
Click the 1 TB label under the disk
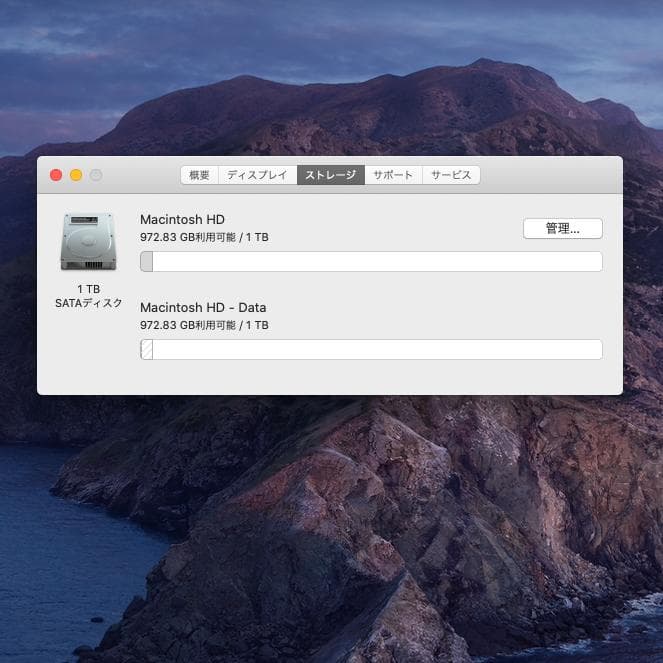click(89, 289)
